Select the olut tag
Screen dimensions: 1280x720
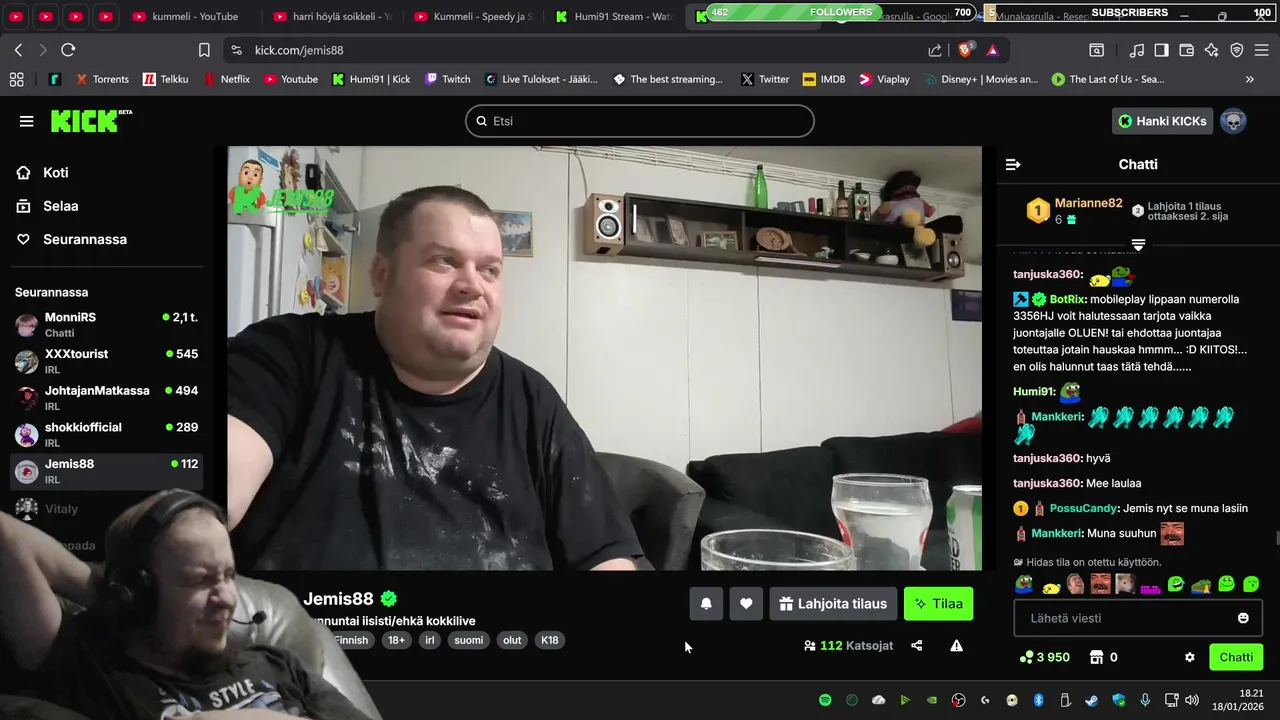coord(512,640)
